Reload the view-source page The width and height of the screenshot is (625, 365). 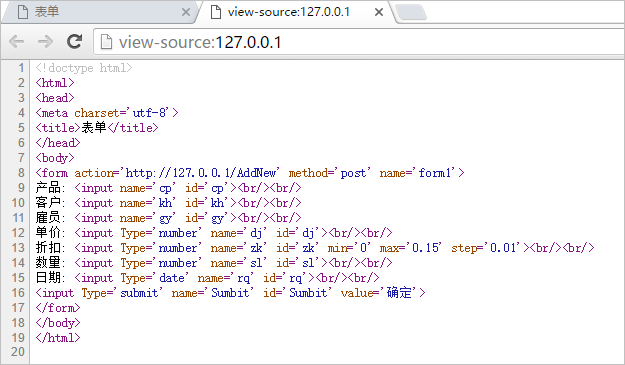[x=75, y=41]
